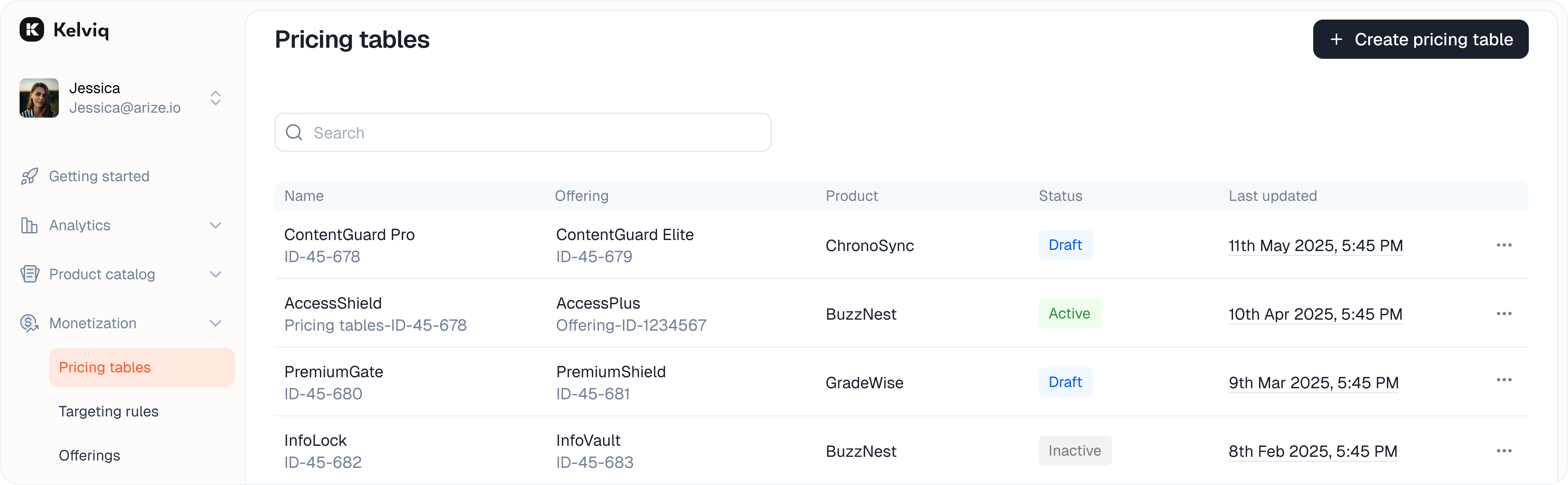Open the AccessShield pricing table
Image resolution: width=1568 pixels, height=485 pixels.
pyautogui.click(x=333, y=304)
